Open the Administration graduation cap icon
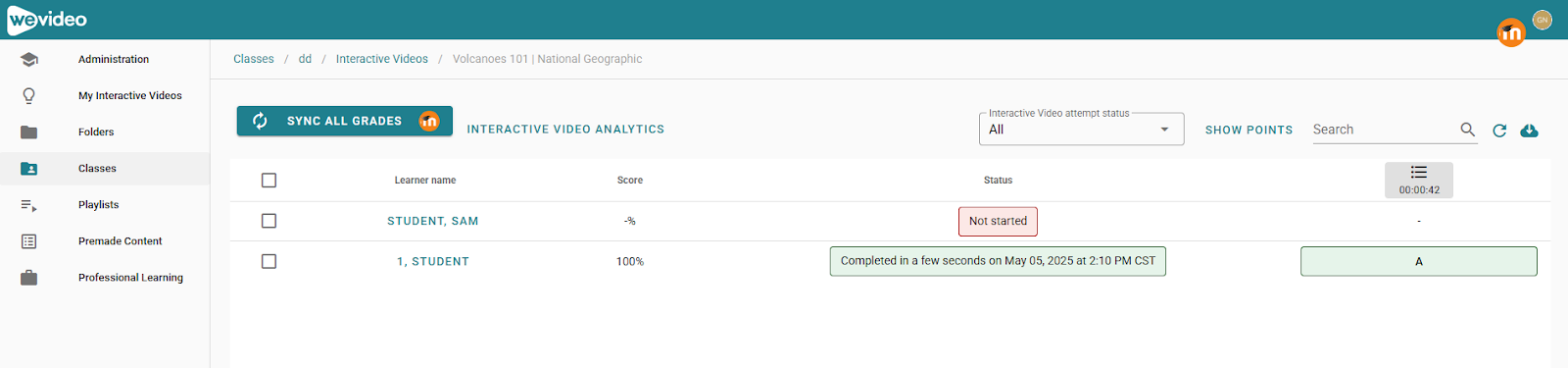Viewport: 1568px width, 368px height. click(29, 60)
